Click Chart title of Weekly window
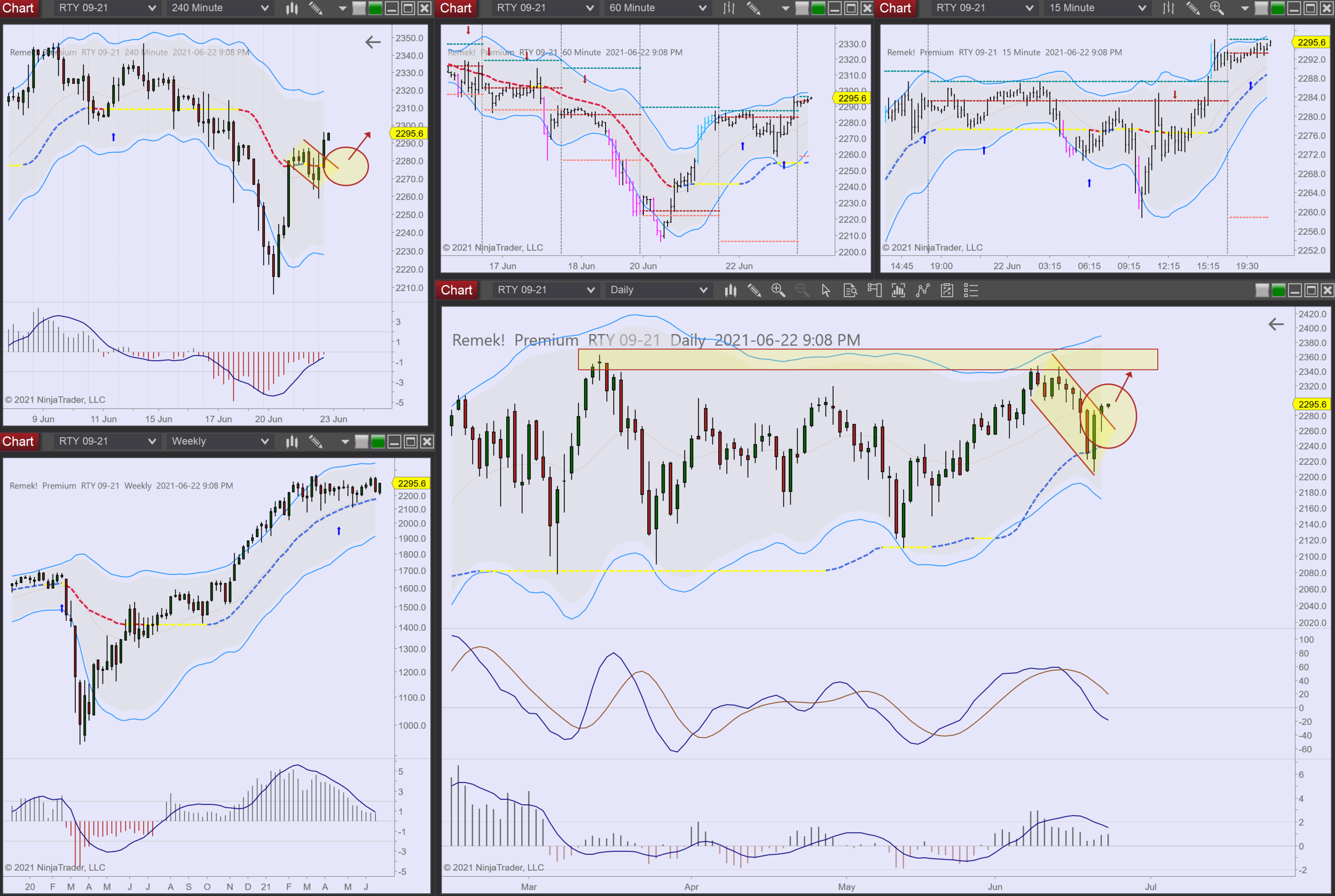Image resolution: width=1335 pixels, height=896 pixels. (18, 441)
